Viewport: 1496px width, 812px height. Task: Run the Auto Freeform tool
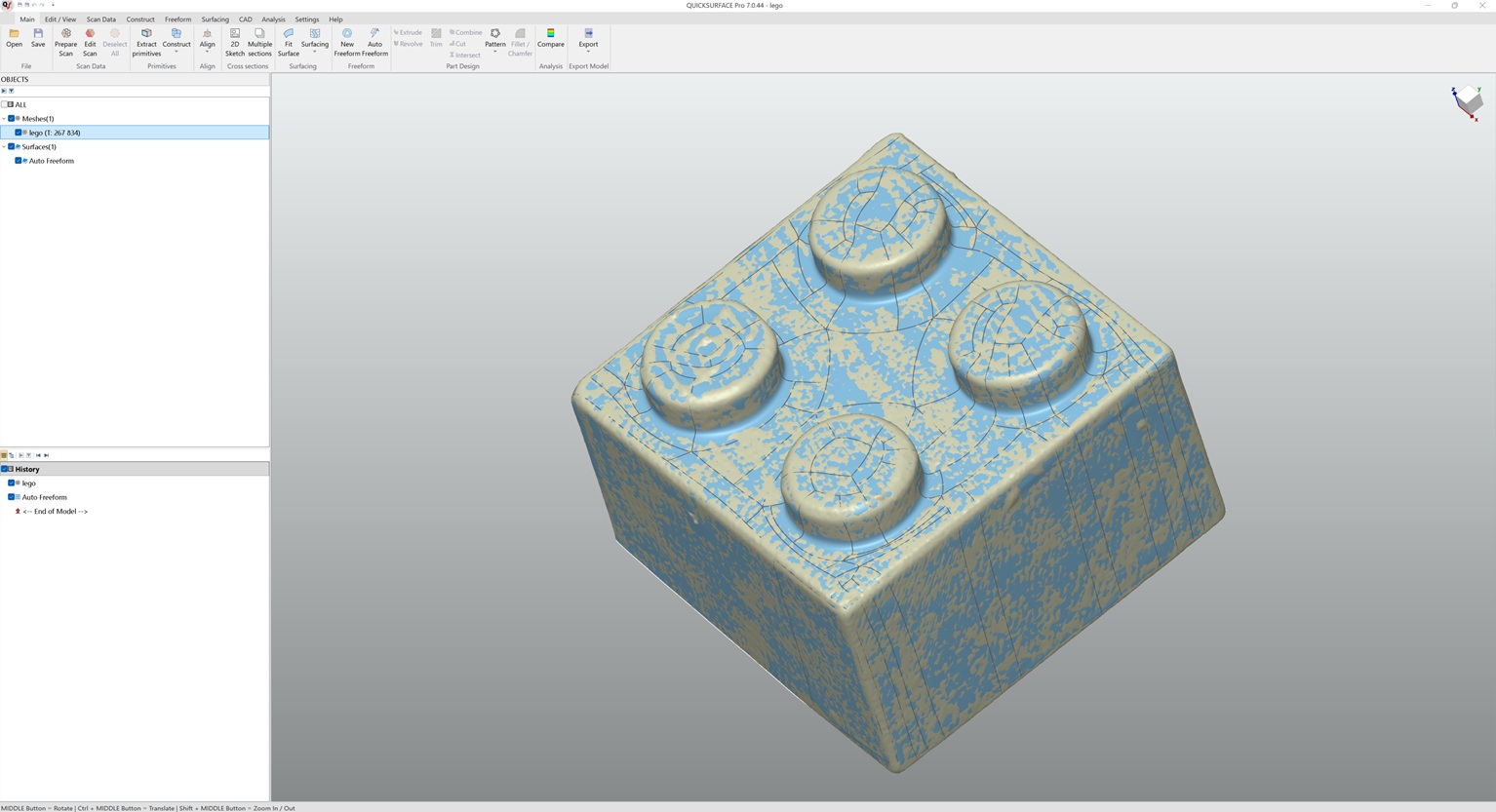pyautogui.click(x=374, y=42)
